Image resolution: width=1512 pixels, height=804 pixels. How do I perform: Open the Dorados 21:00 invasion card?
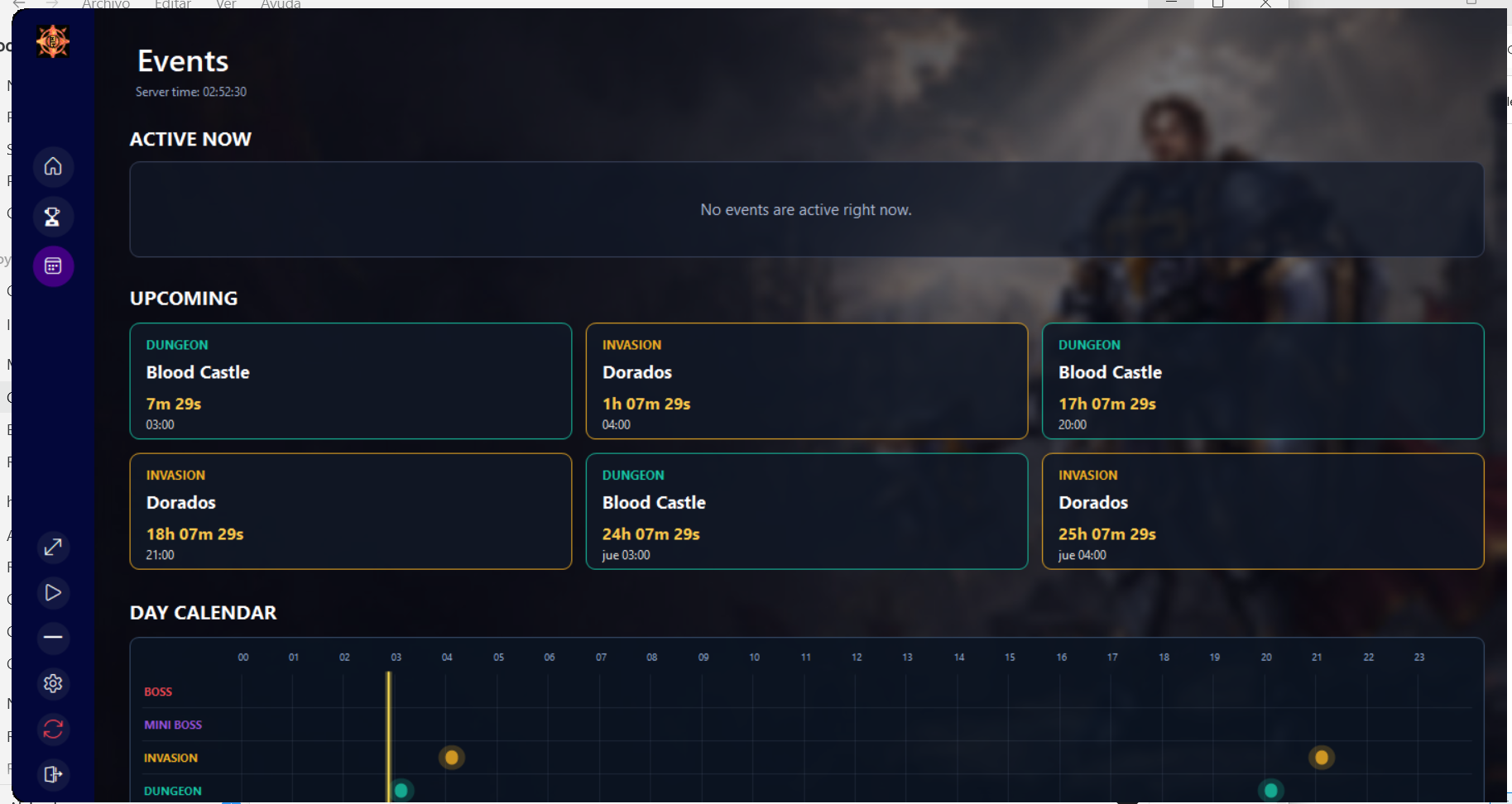point(351,511)
